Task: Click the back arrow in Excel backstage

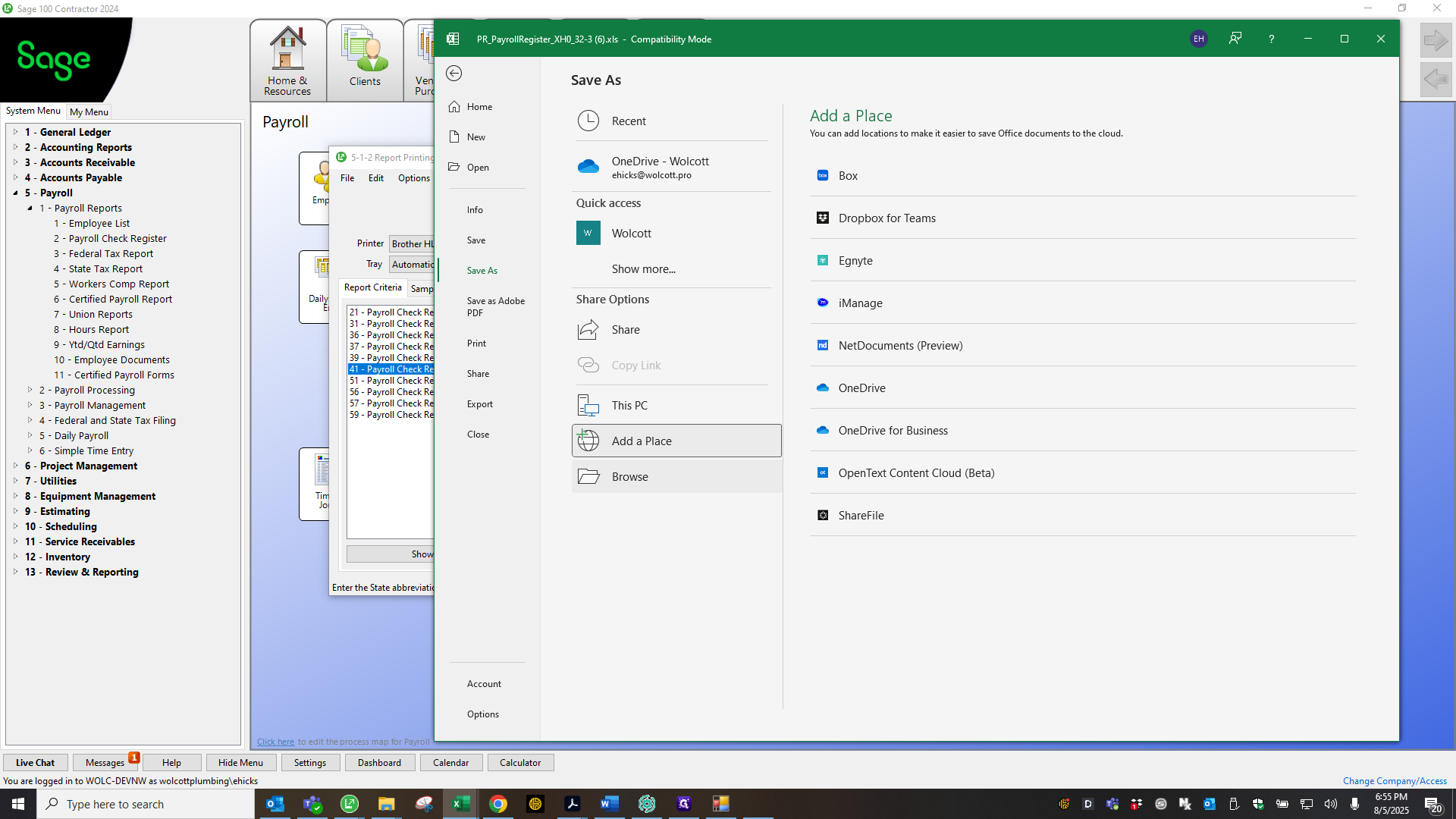Action: 453,73
